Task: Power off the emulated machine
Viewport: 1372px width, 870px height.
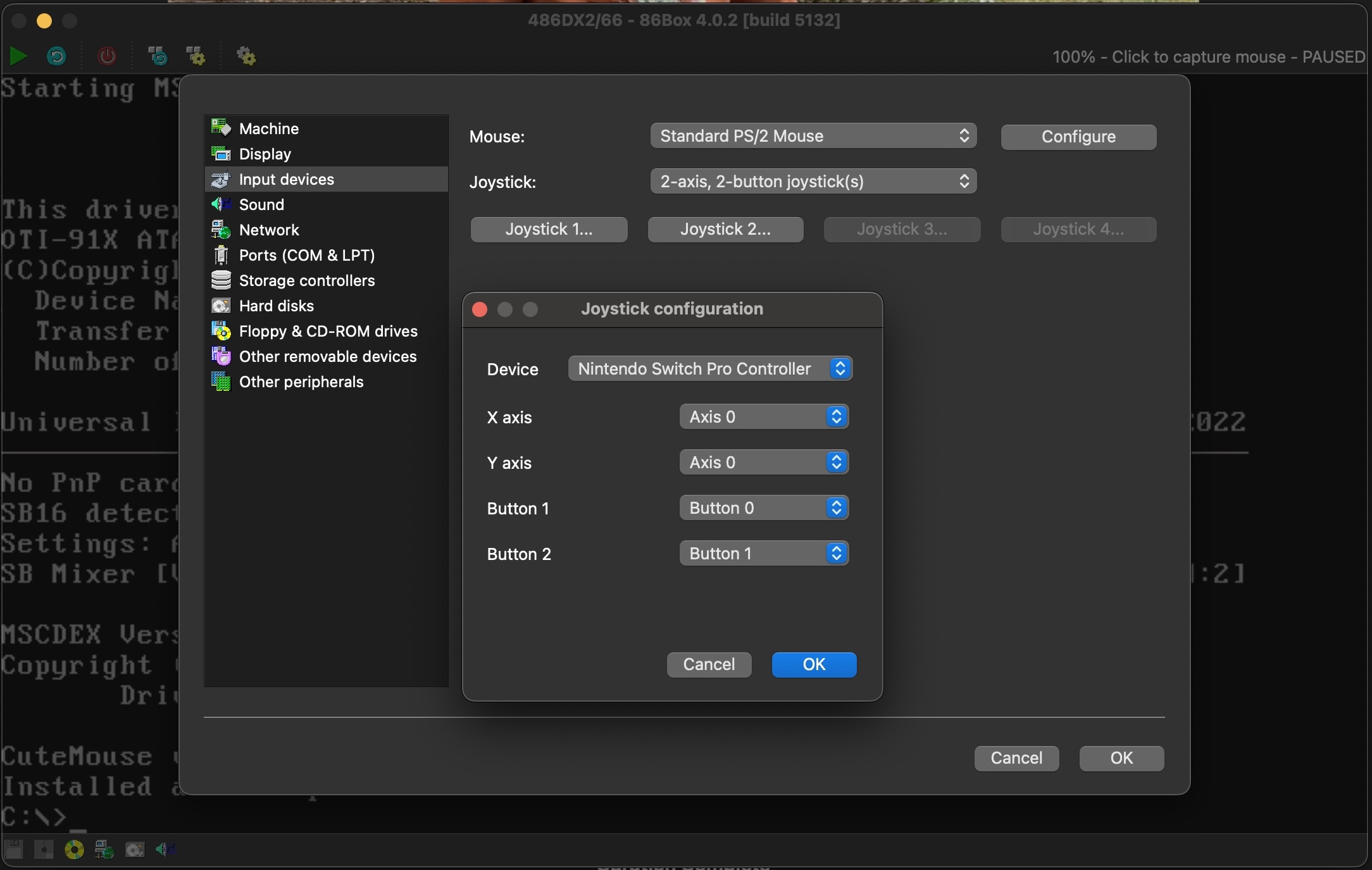Action: point(108,56)
